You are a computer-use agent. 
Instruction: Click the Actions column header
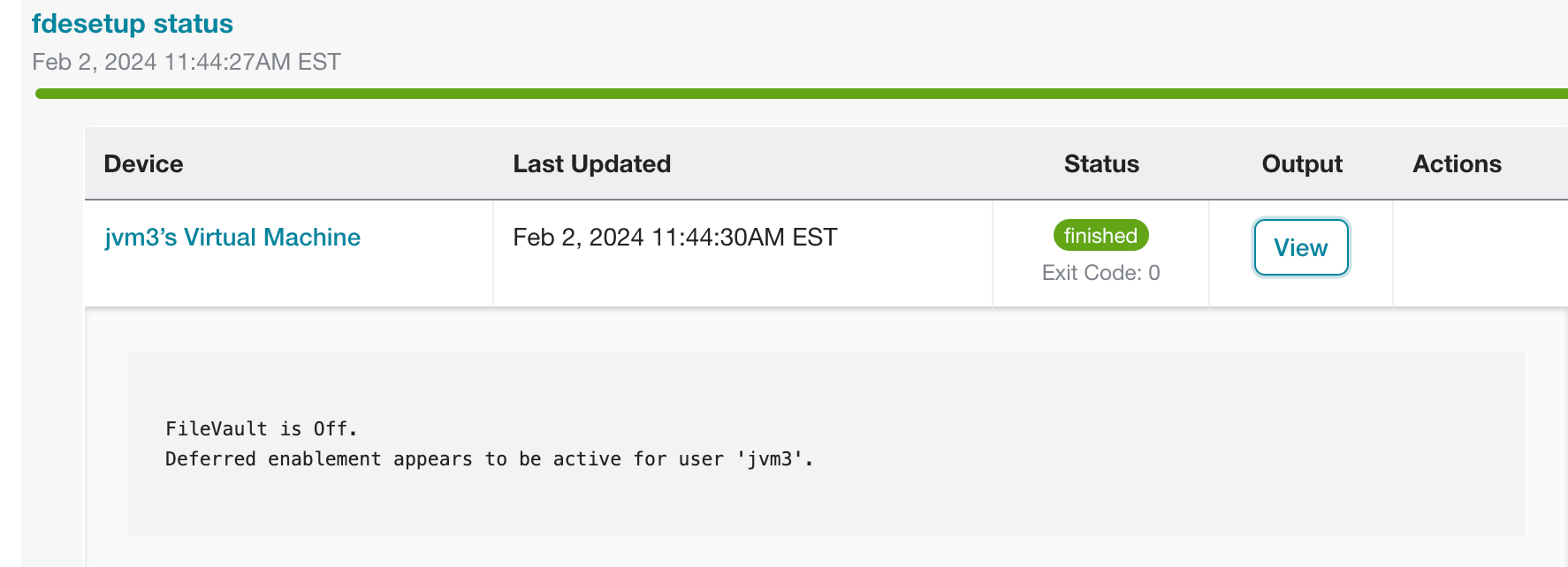coord(1457,164)
